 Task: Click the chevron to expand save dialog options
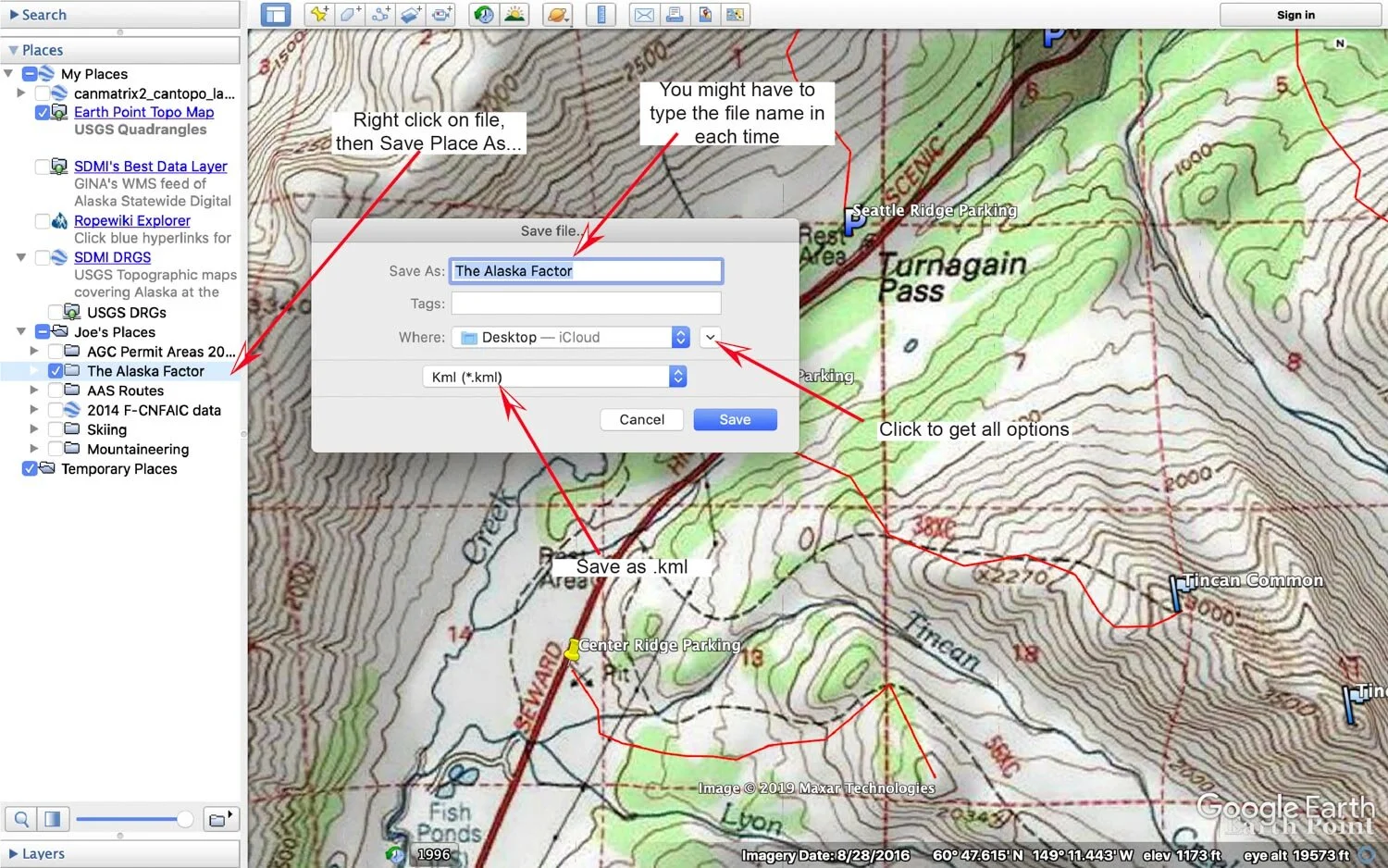tap(710, 338)
